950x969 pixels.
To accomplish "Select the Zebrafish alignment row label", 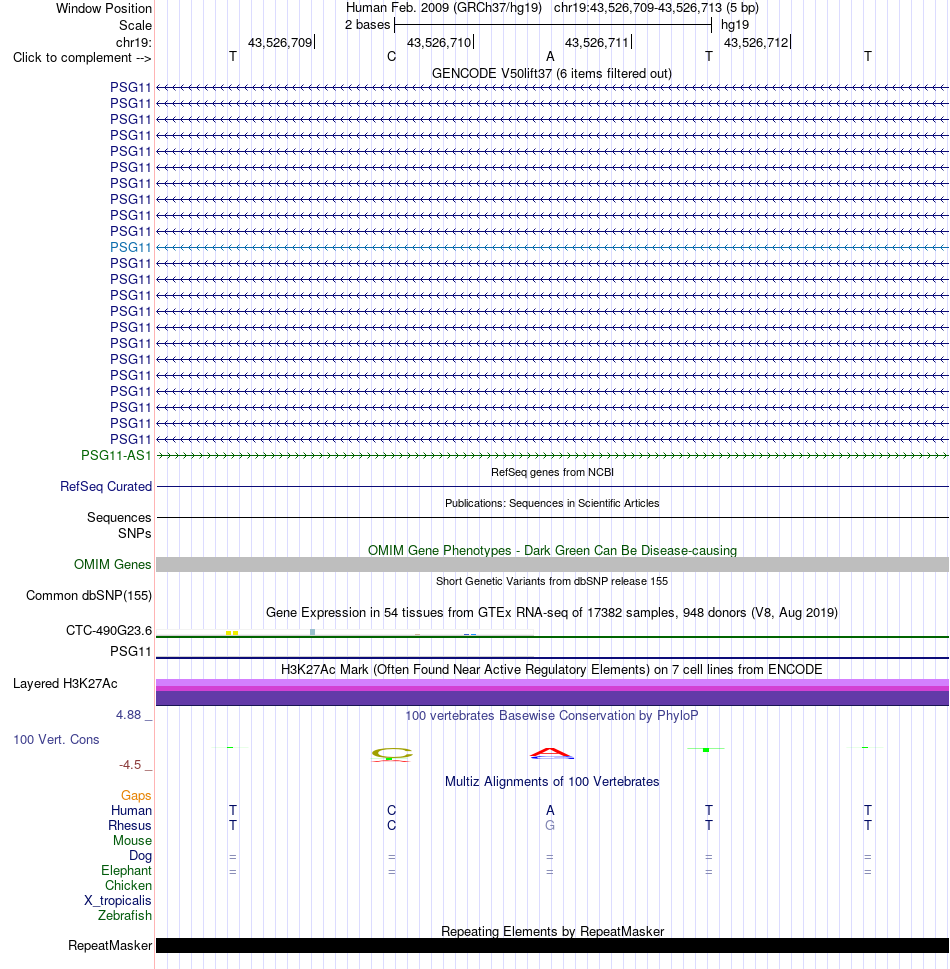I will tap(124, 915).
